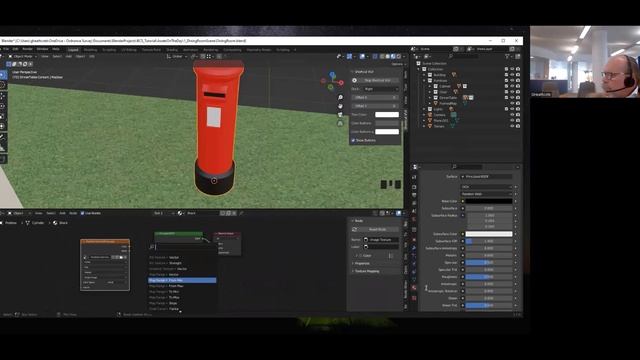Open the viewport Object menu
The image size is (640, 360).
coord(80,56)
